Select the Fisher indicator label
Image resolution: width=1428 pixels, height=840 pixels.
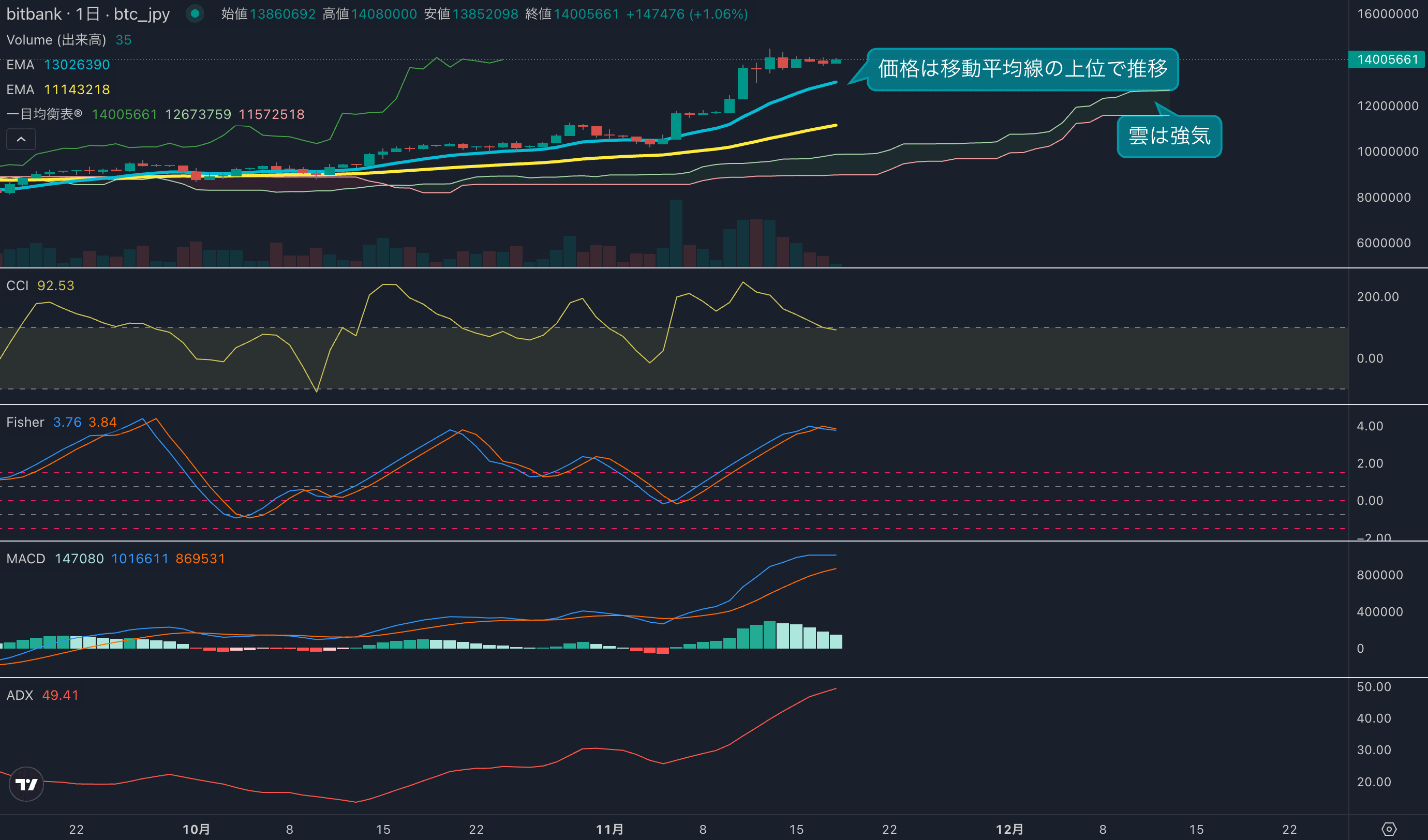pos(25,422)
